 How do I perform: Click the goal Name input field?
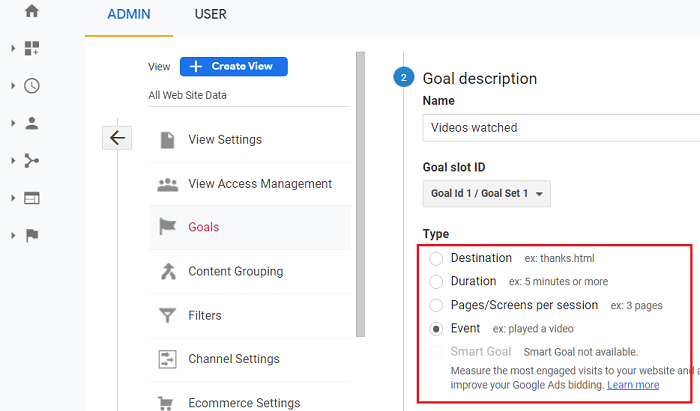561,128
